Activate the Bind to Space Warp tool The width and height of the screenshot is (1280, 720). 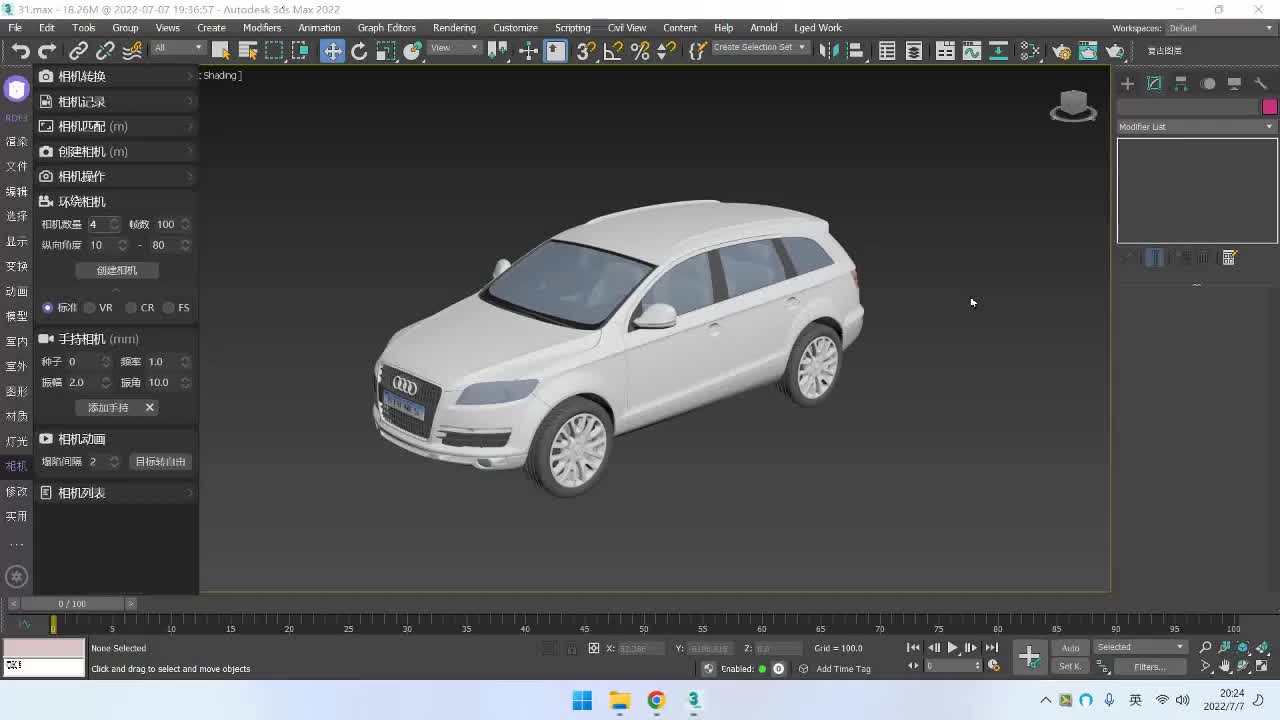pos(131,51)
